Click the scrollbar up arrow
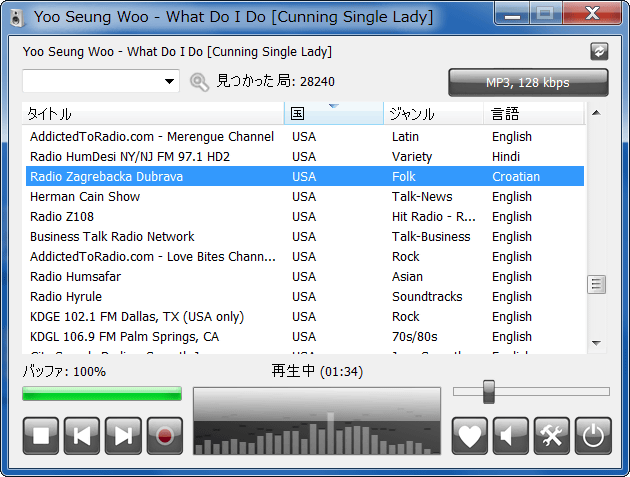 click(597, 113)
